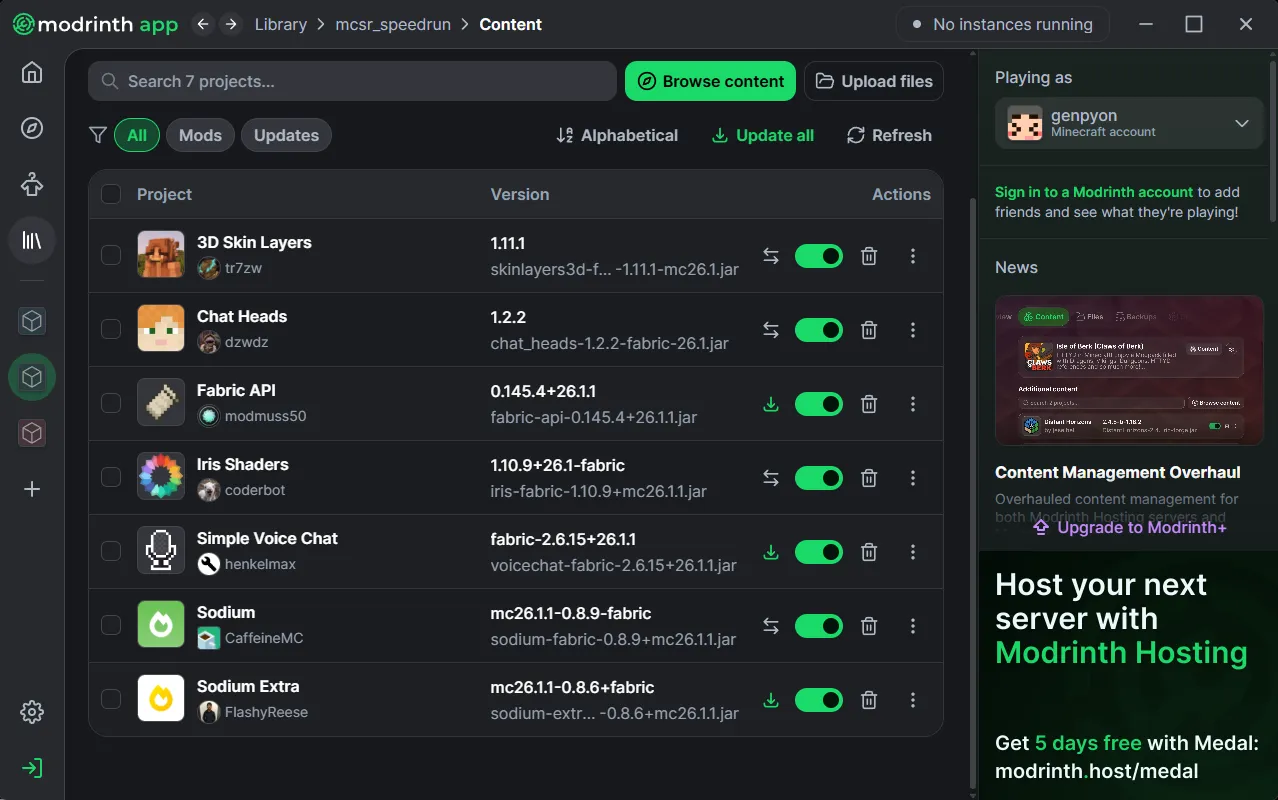1278x800 pixels.
Task: Click the download update icon for Fabric API
Action: (771, 404)
